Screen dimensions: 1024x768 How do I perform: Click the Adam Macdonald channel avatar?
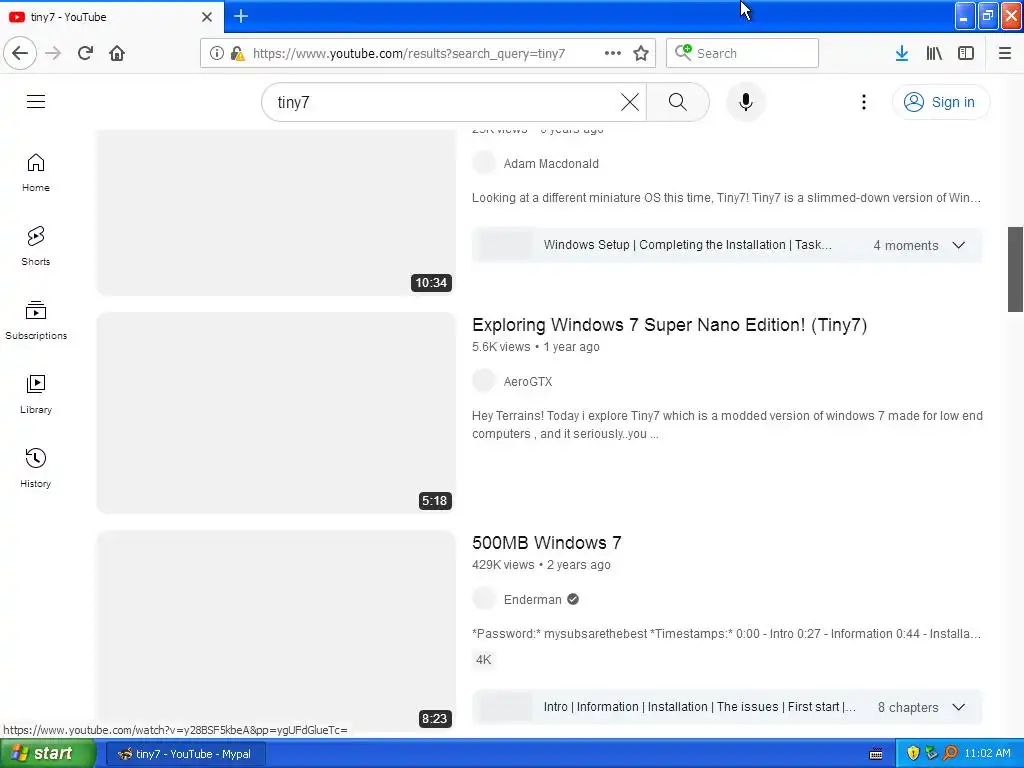[484, 163]
